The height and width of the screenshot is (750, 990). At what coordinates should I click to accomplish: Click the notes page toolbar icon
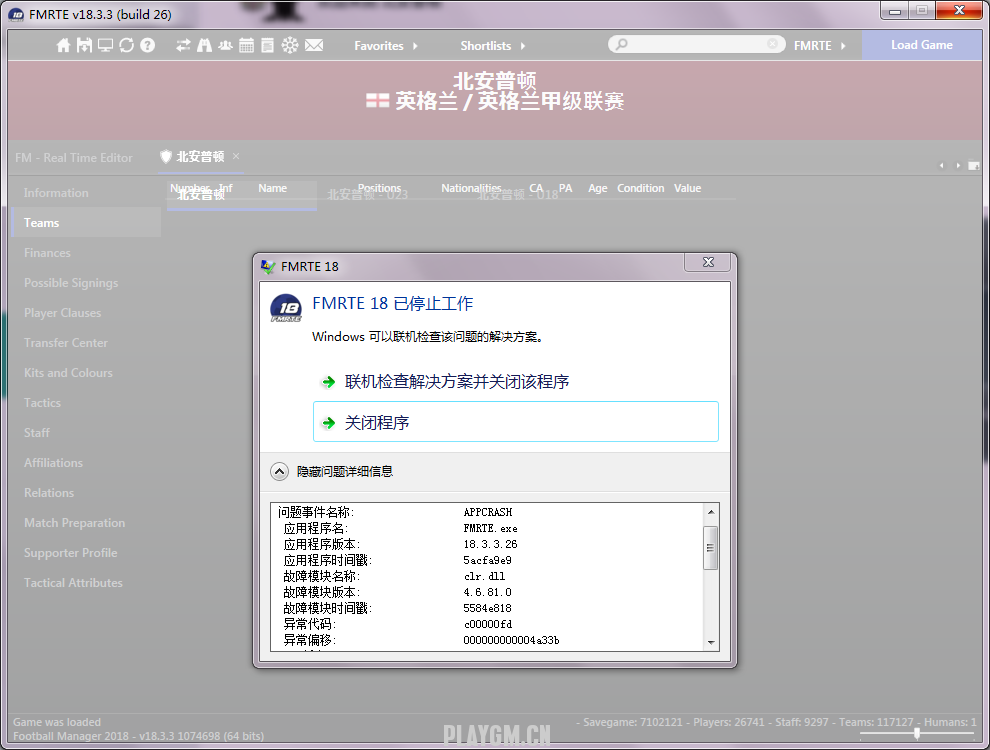pos(268,45)
